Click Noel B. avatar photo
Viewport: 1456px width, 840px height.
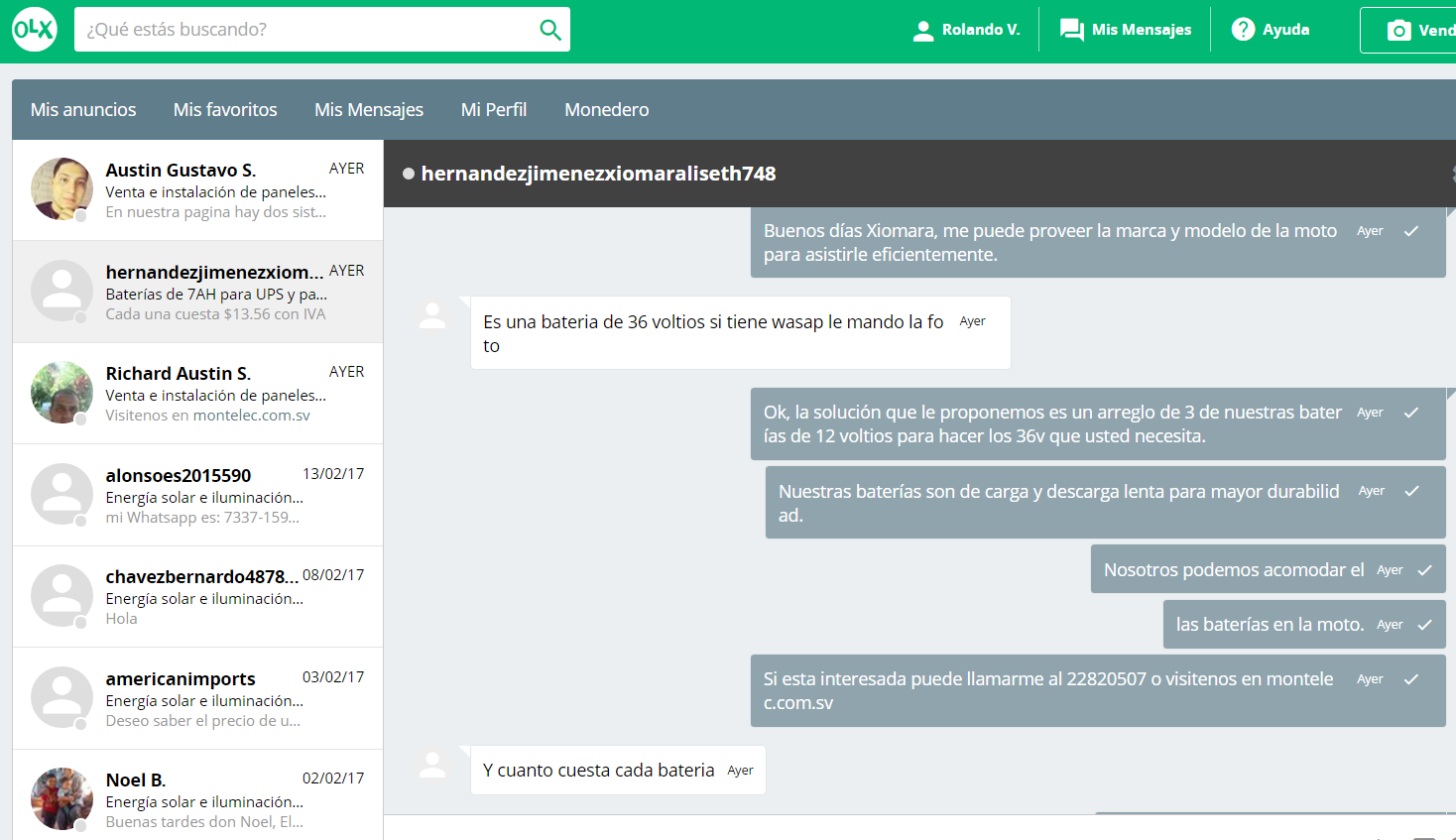[x=61, y=798]
